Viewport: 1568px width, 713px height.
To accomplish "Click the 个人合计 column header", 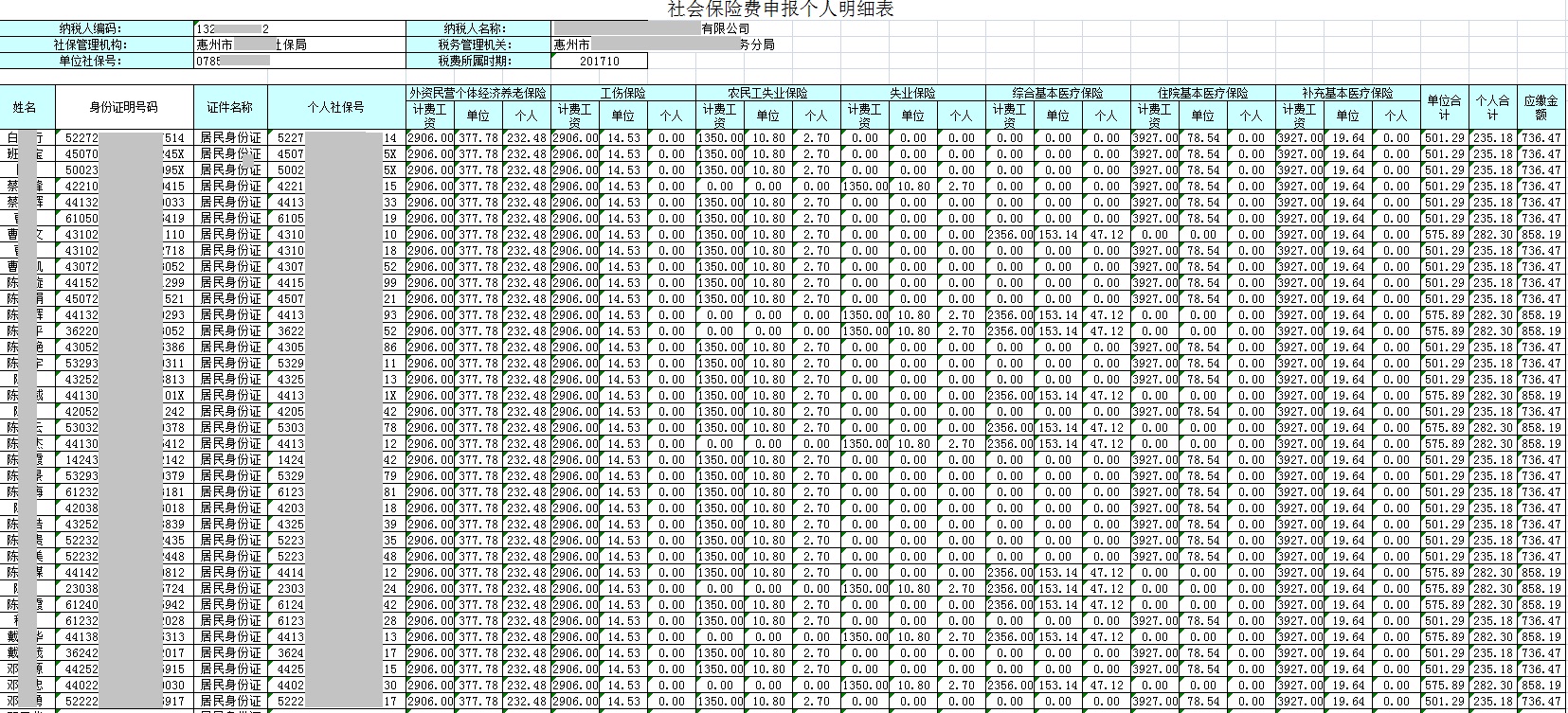I will pos(1493,107).
